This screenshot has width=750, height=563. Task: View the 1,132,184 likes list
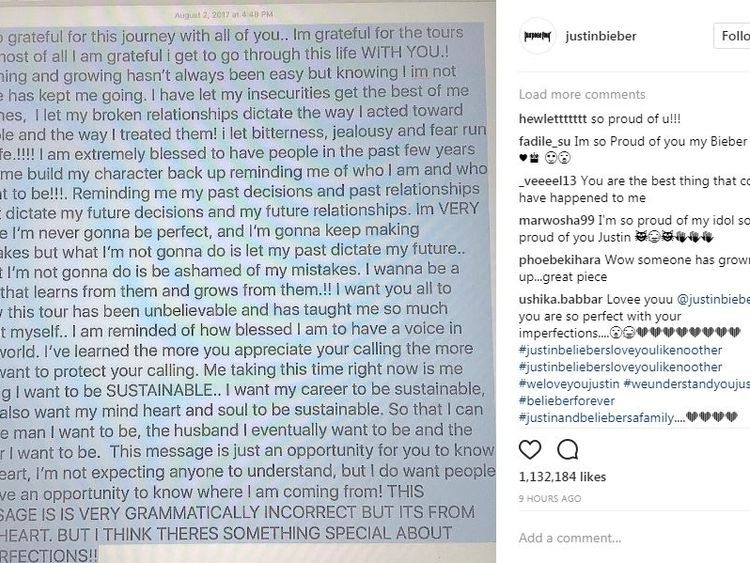pyautogui.click(x=562, y=477)
